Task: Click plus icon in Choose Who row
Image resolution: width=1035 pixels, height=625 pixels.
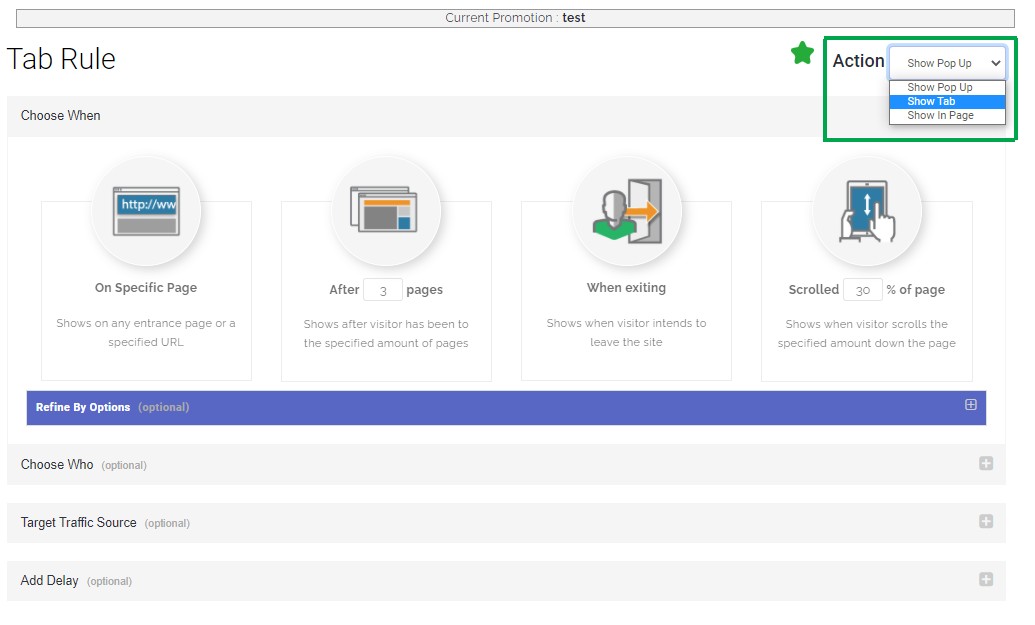Action: coord(986,464)
